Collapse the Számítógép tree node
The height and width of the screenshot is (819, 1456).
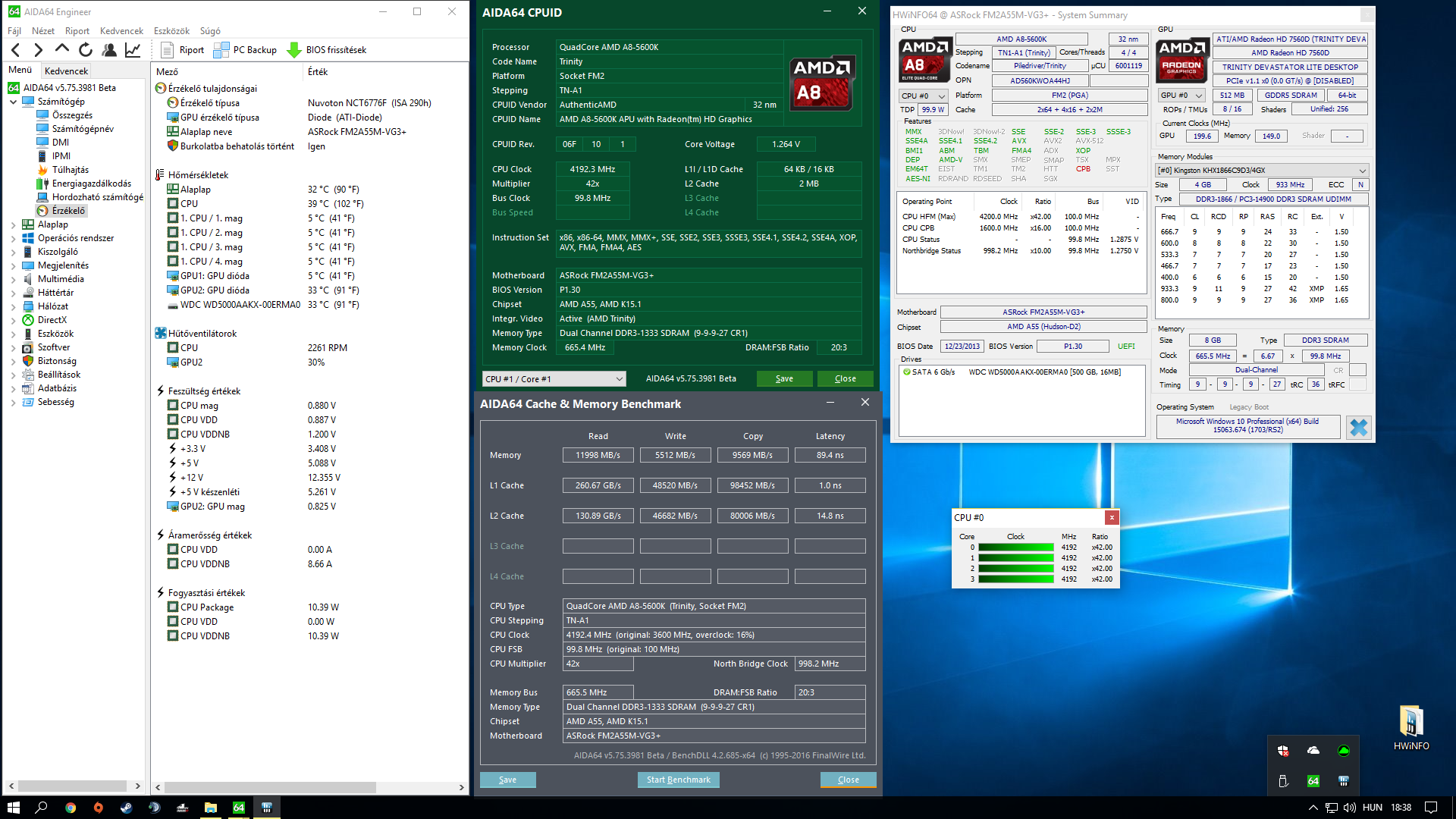[x=14, y=102]
